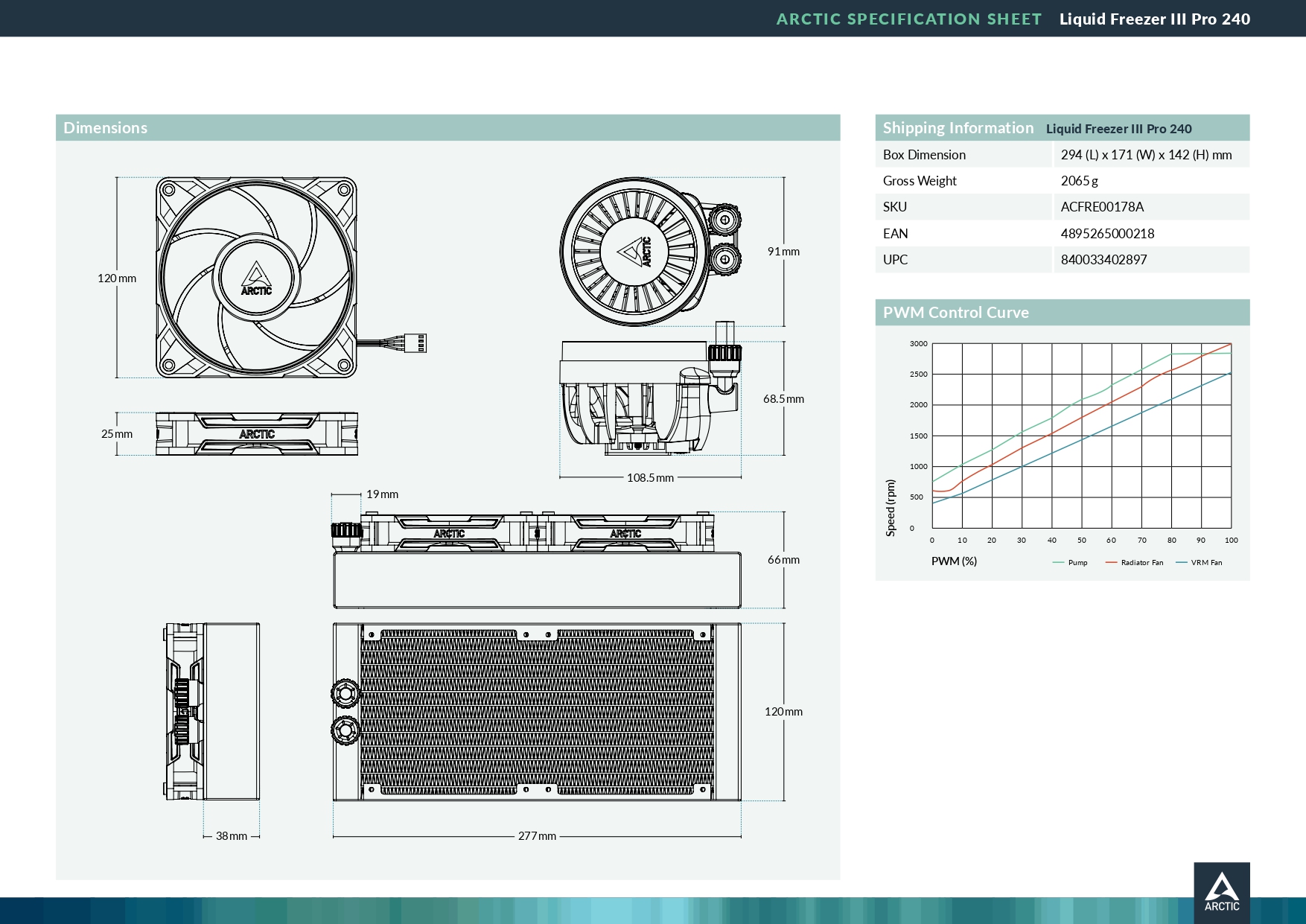Click the fan 4-pin connector plug
Image resolution: width=1306 pixels, height=924 pixels.
pos(415,342)
